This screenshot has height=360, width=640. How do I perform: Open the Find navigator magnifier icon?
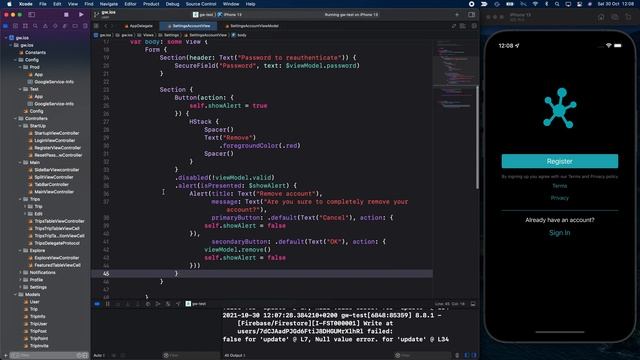(x=36, y=26)
